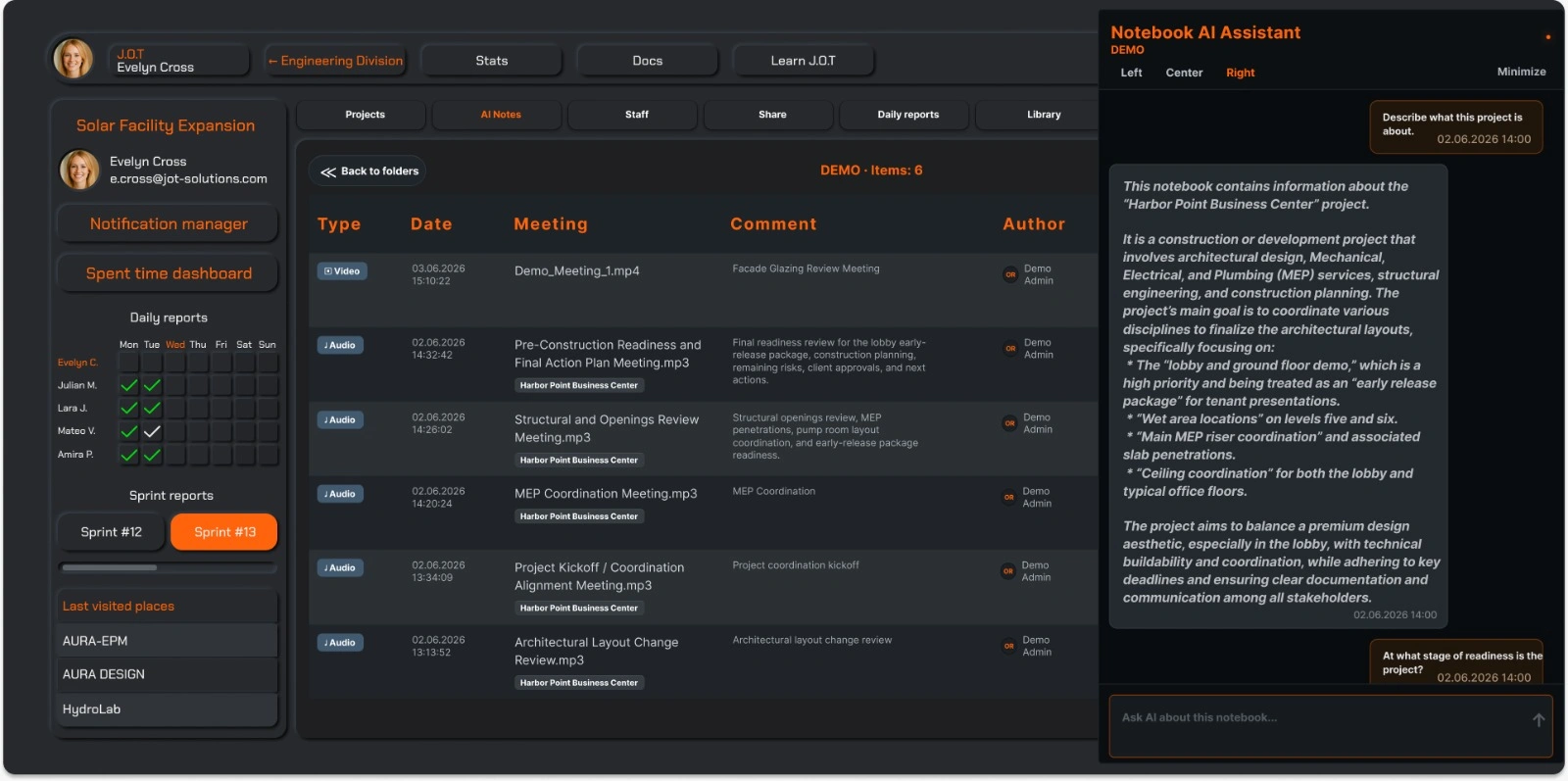Viewport: 1568px width, 781px height.
Task: Click Audio badge of Project Kickoff meeting
Action: tap(340, 567)
